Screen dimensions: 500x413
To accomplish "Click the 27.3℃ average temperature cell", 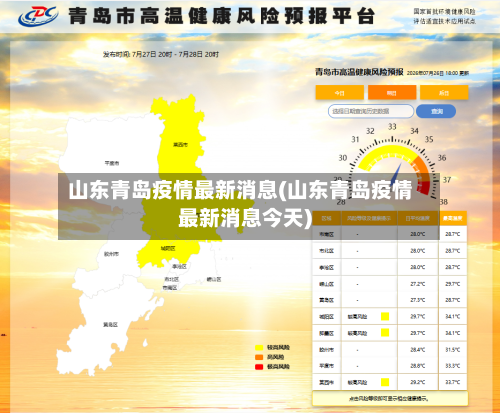I will [418, 300].
